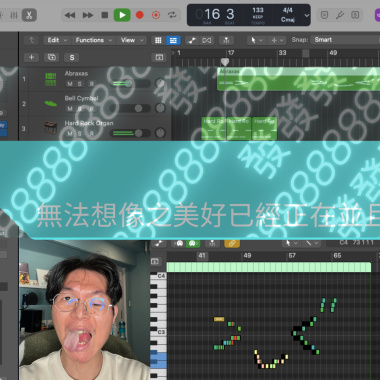Click the Duplicate Track button
380x380 pixels.
(x=52, y=57)
